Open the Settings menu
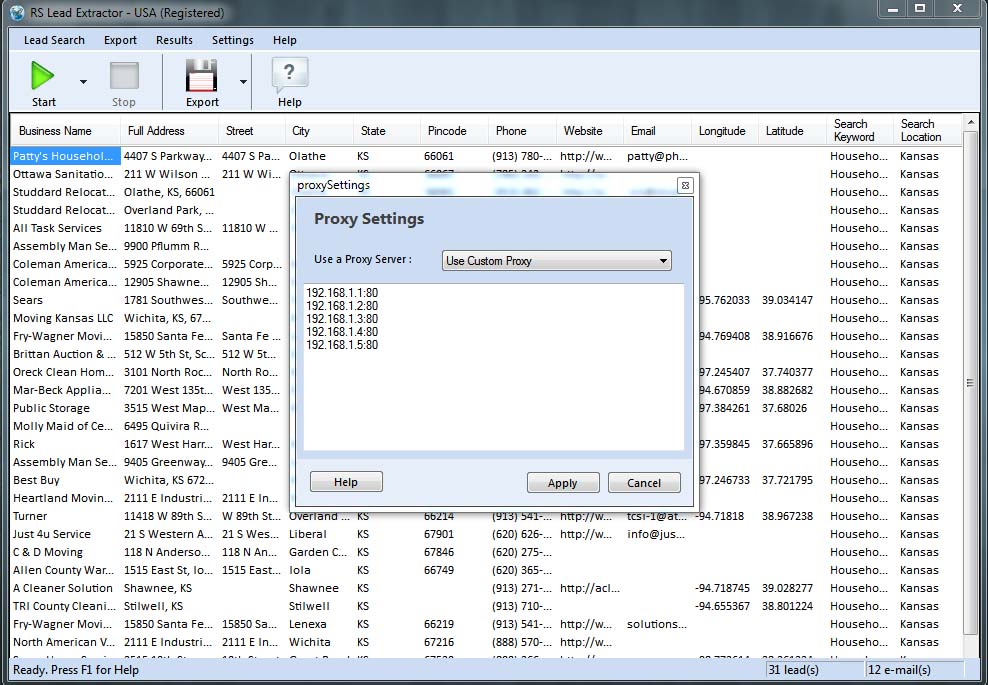Screen dimensions: 988x685 (232, 40)
